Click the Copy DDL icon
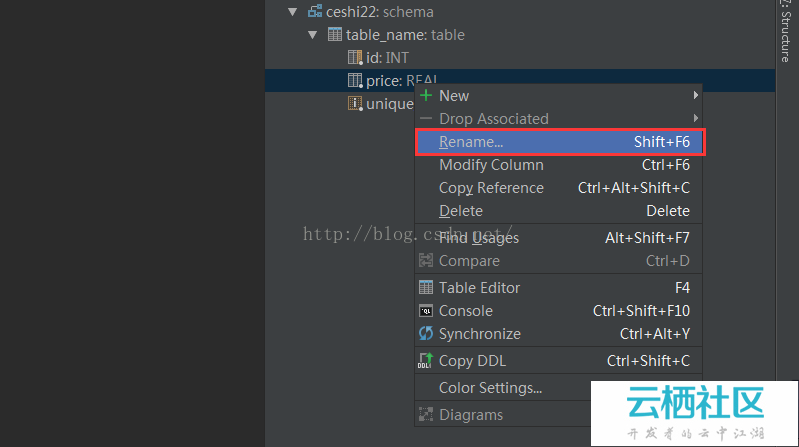Viewport: 799px width, 447px height. click(425, 360)
